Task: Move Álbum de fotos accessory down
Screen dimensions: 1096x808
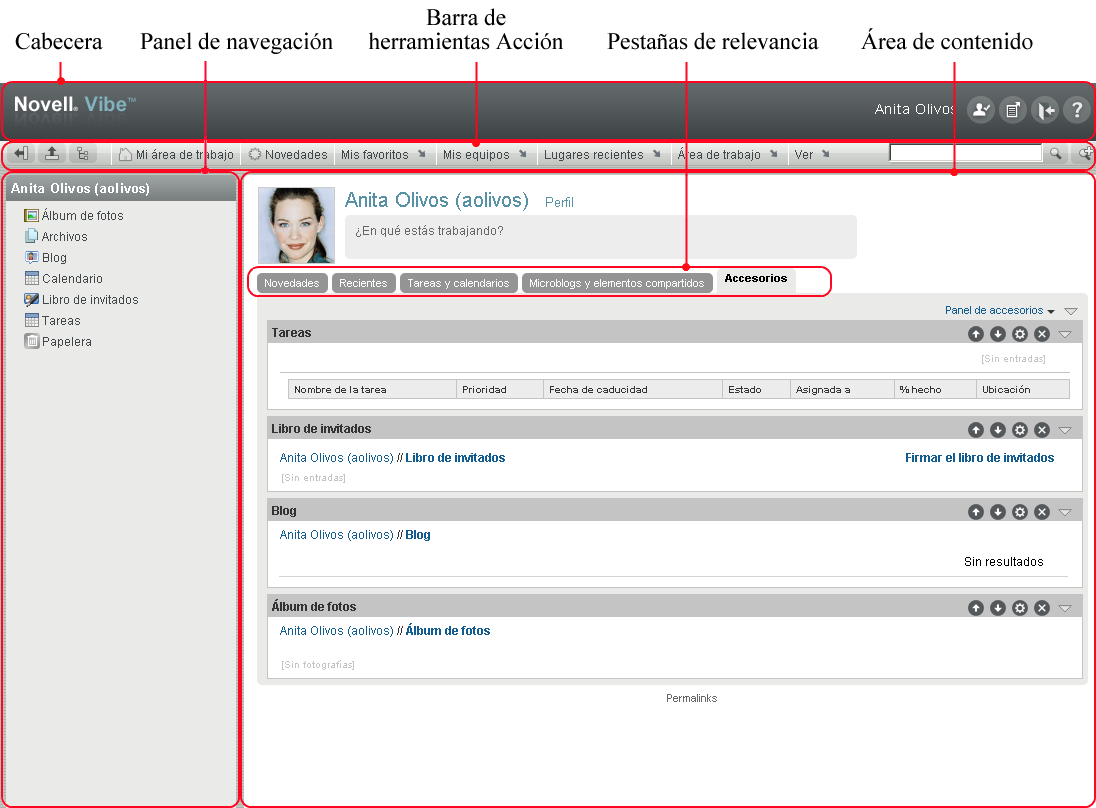Action: (998, 608)
